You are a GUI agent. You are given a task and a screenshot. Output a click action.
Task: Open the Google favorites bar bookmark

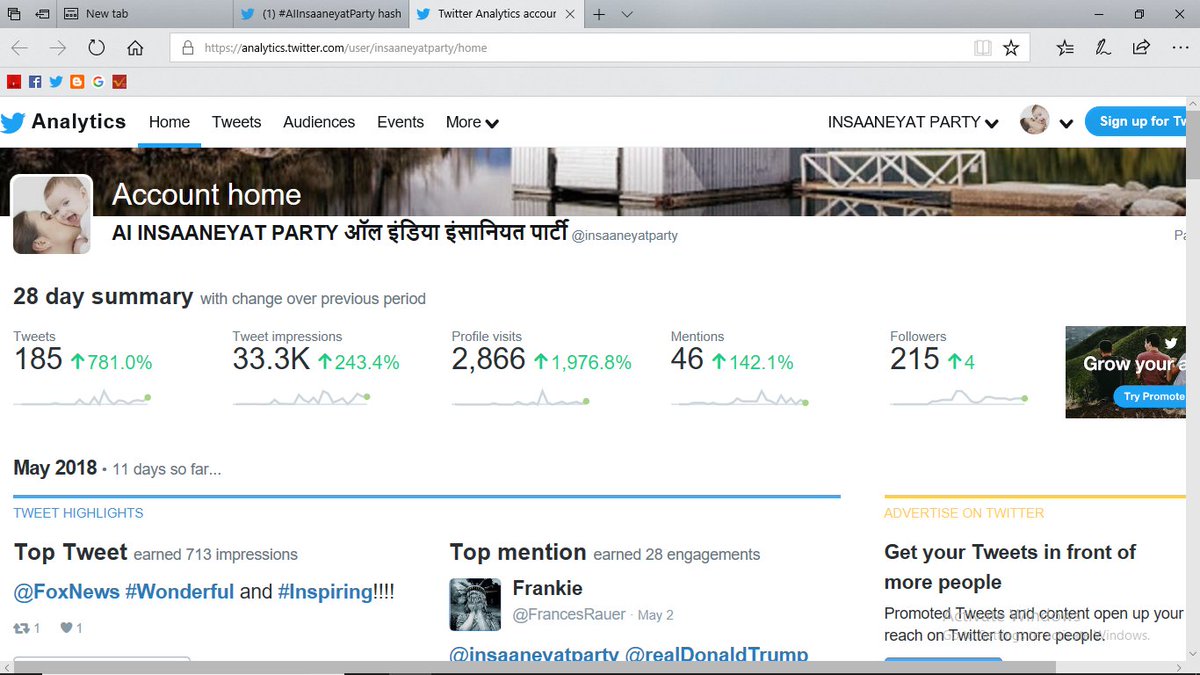(x=98, y=82)
